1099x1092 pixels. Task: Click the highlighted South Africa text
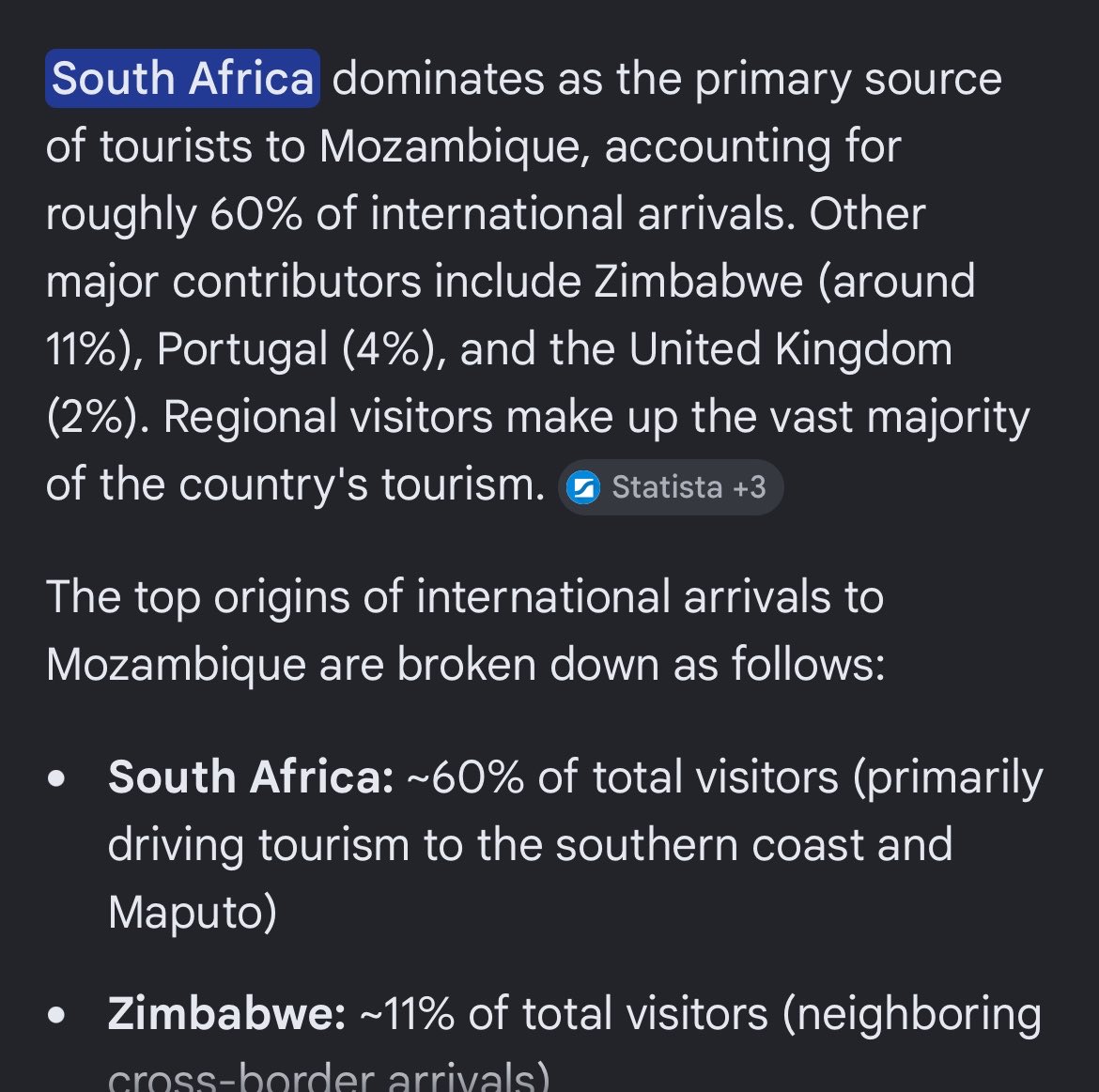182,78
